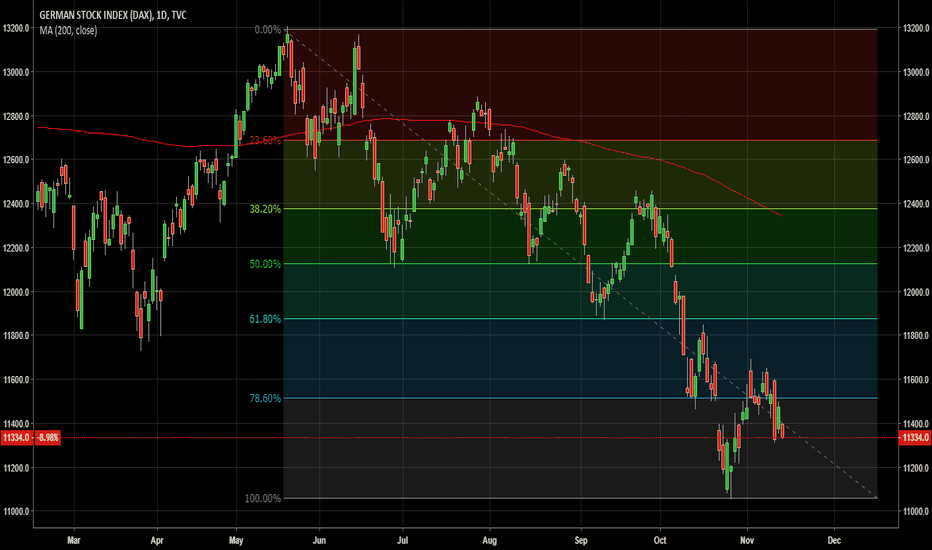Click the 61.80% Fibonacci level label
This screenshot has height=550, width=932.
[x=265, y=319]
